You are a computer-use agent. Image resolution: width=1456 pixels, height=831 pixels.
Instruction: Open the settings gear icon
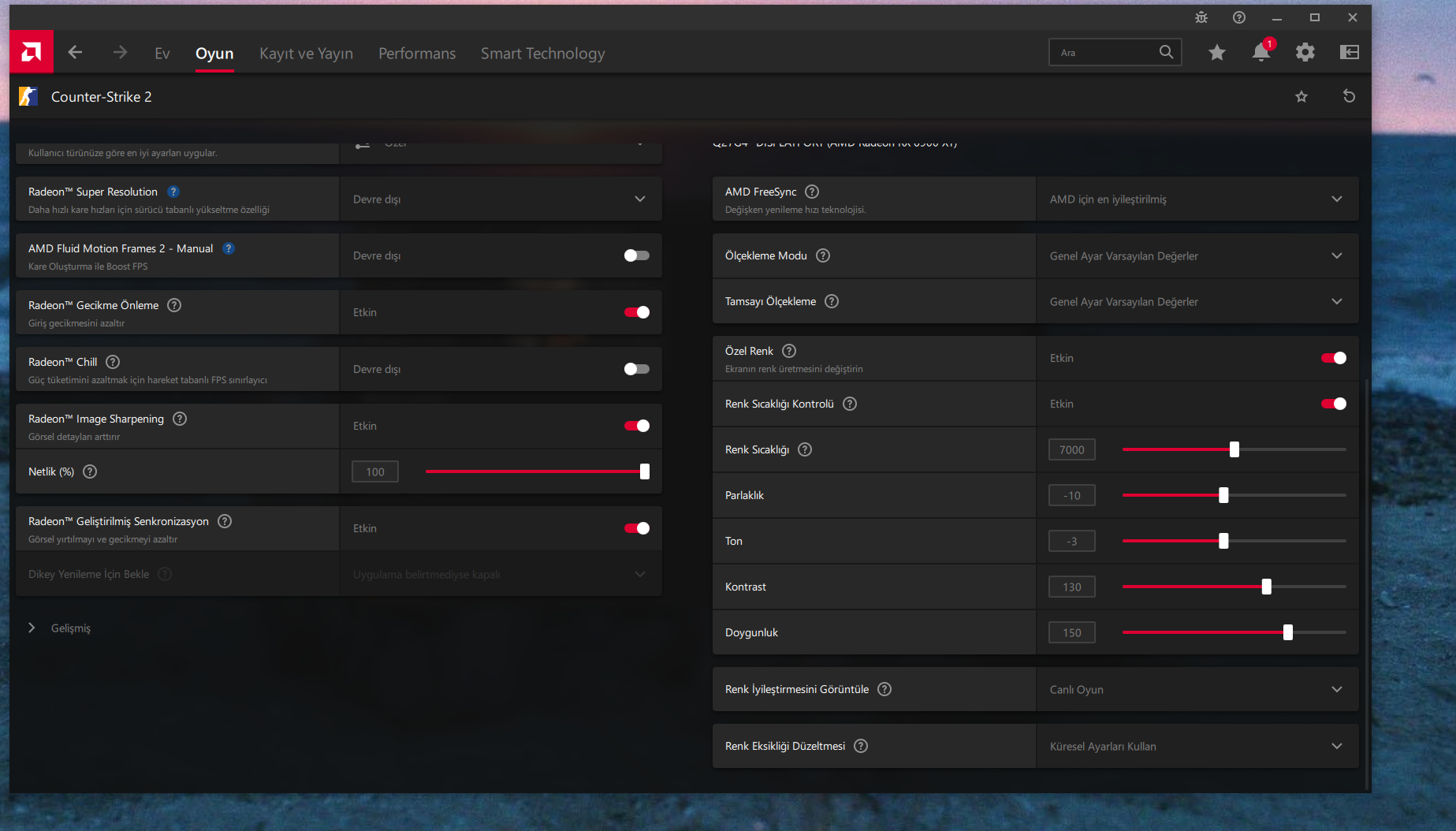click(1305, 52)
